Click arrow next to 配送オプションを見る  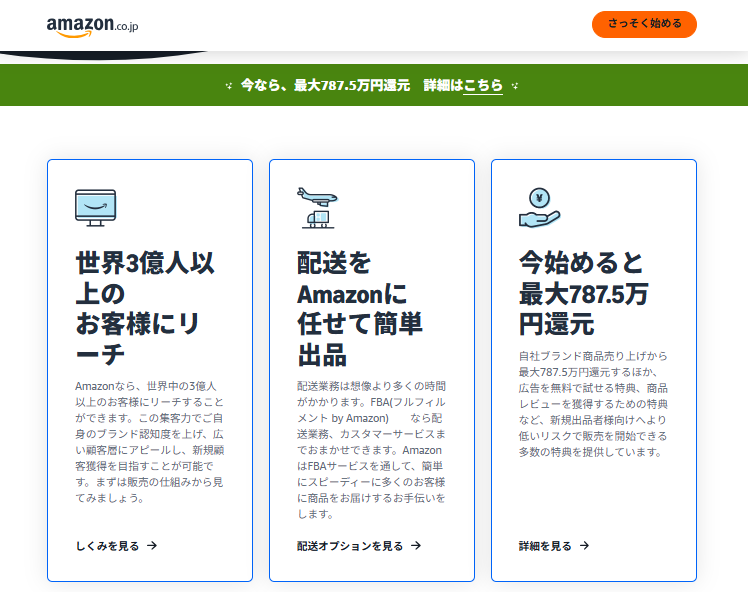click(x=416, y=546)
